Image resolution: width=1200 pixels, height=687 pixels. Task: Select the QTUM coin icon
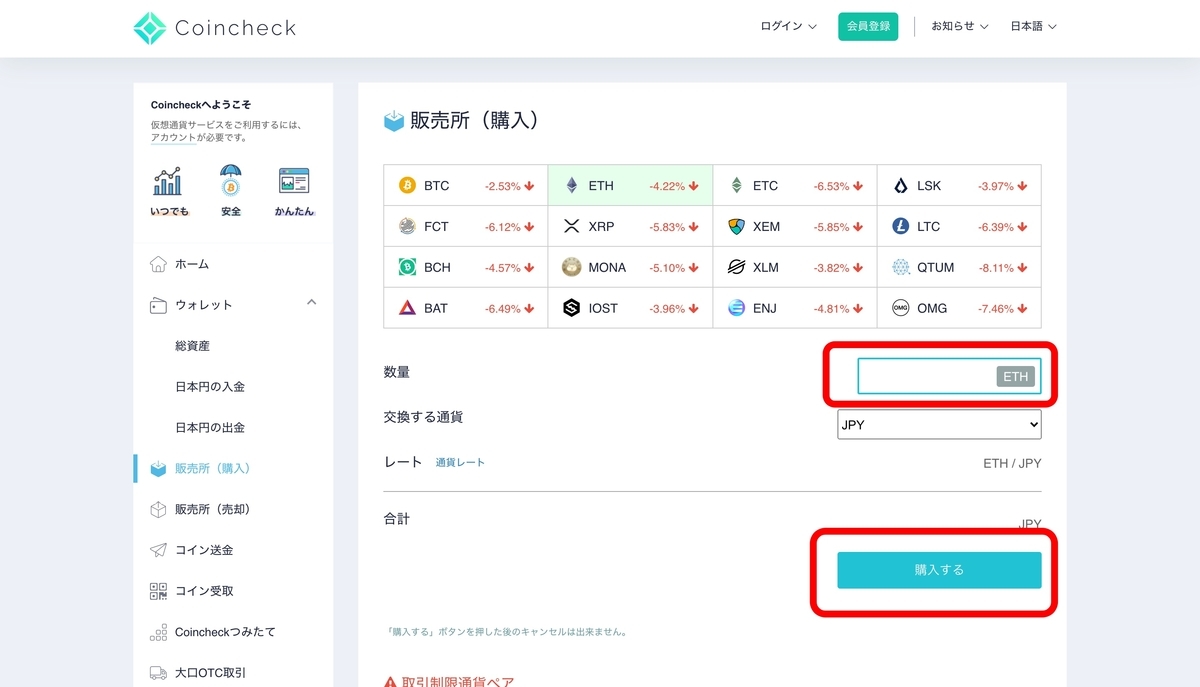tap(901, 267)
